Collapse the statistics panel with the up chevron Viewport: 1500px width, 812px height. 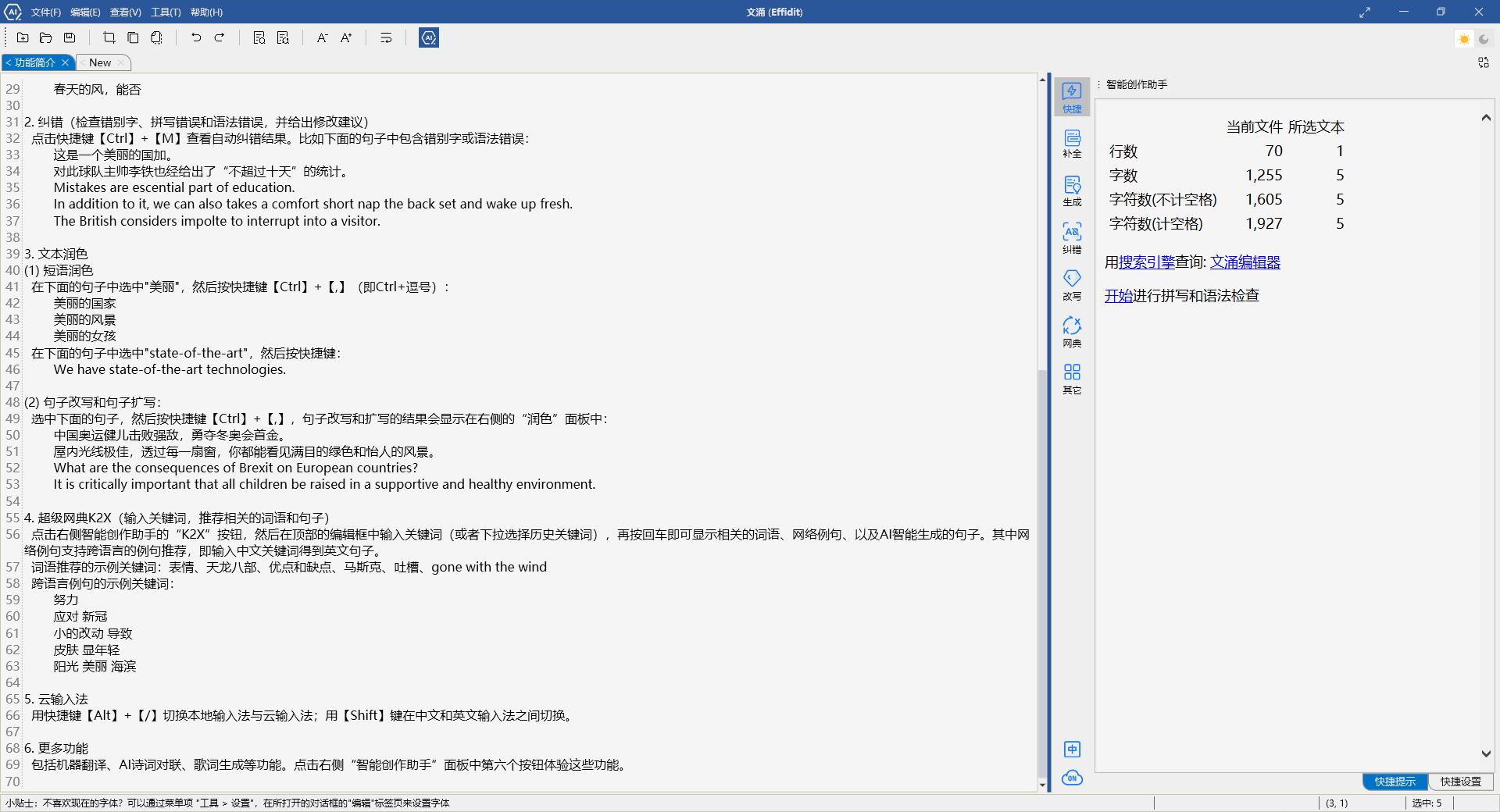point(1487,117)
